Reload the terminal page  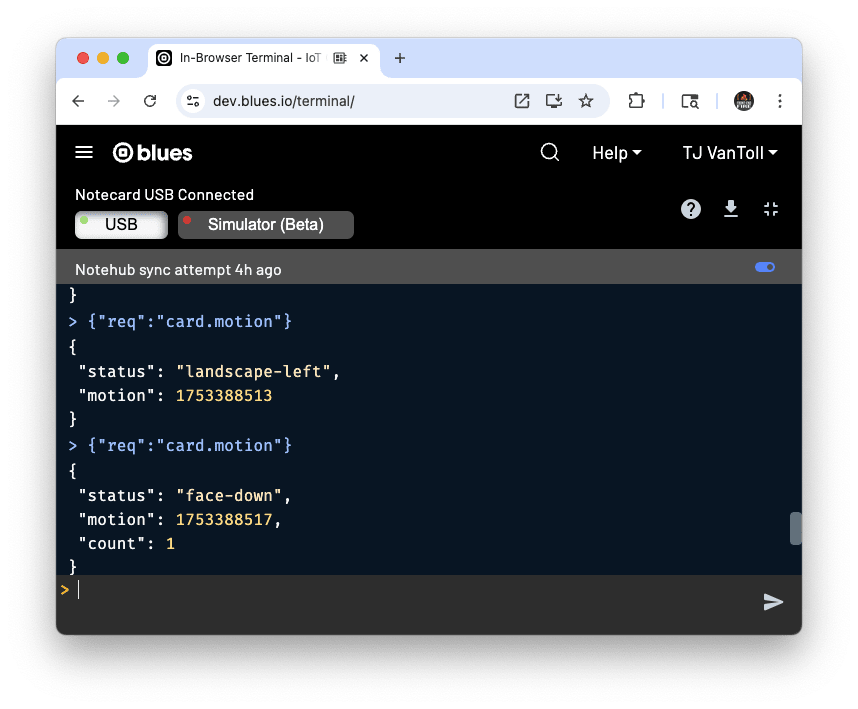tap(150, 101)
